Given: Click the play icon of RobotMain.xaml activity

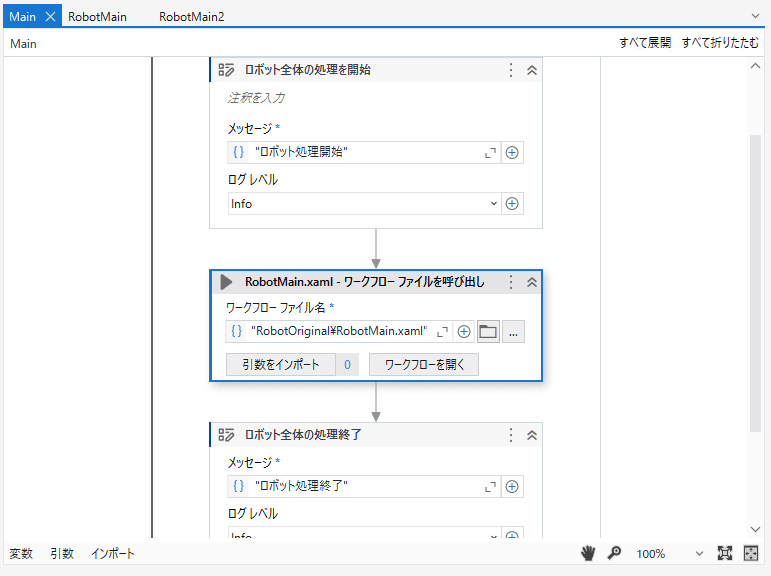Looking at the screenshot, I should click(x=226, y=282).
